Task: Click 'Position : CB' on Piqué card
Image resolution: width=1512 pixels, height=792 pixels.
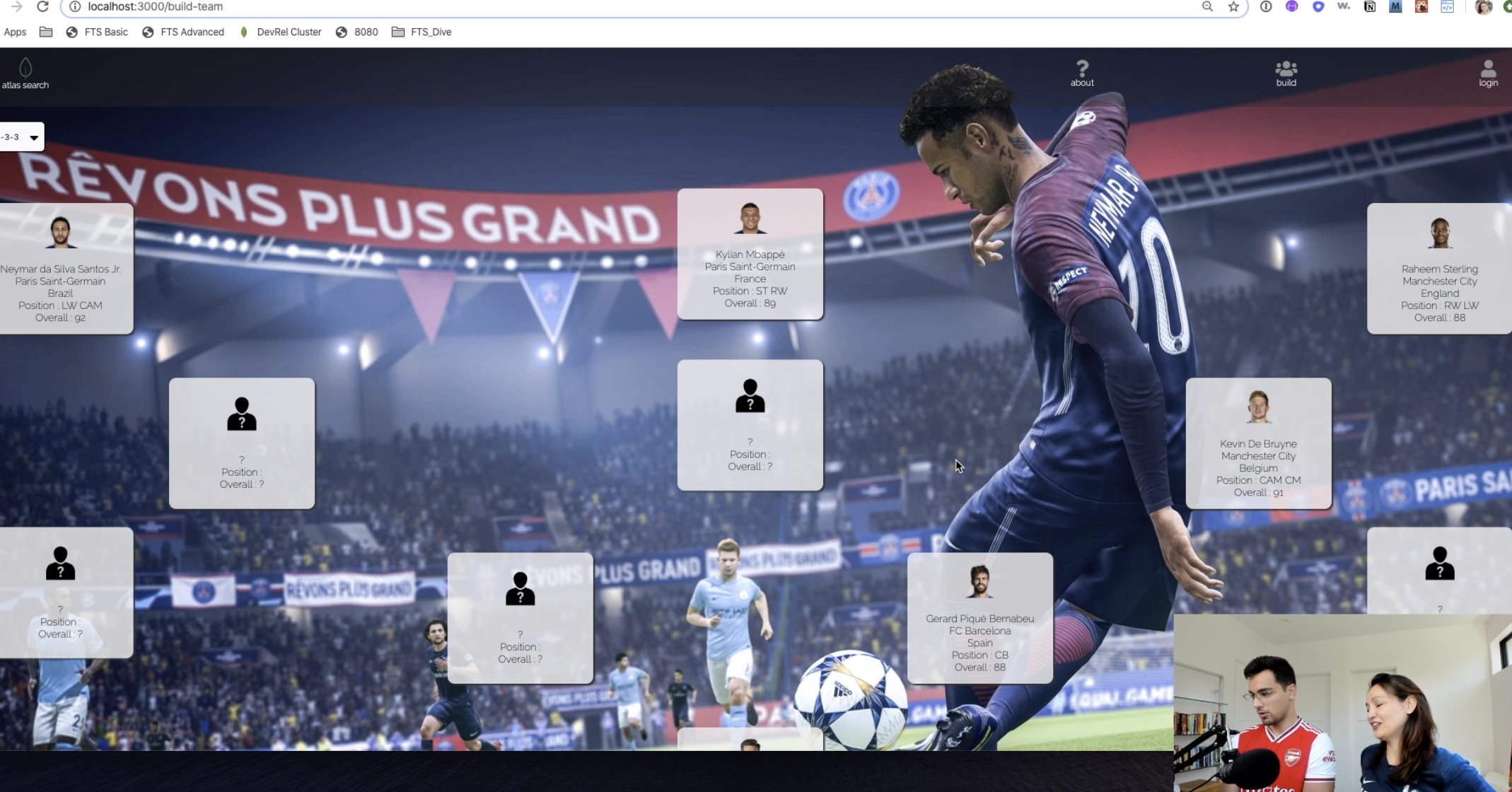Action: click(980, 655)
